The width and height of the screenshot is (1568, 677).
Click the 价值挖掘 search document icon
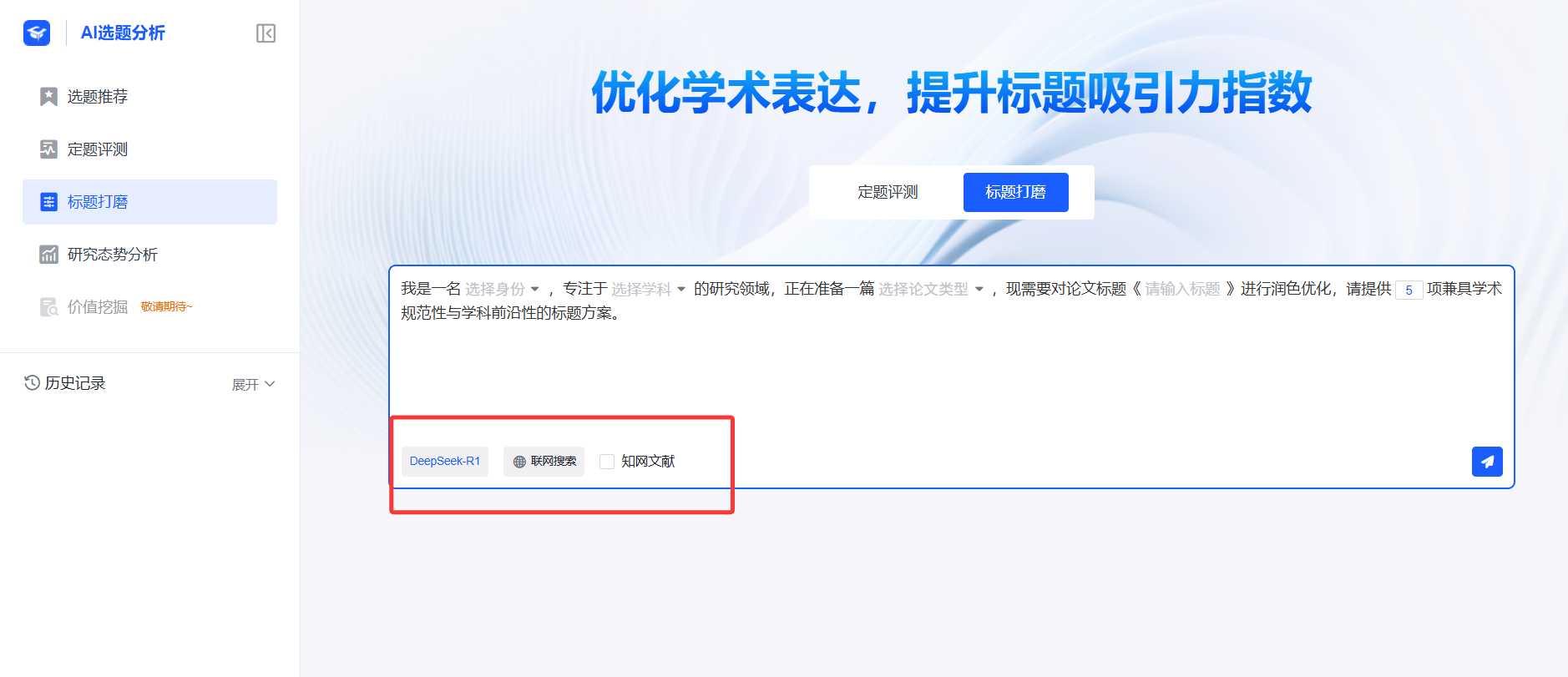[48, 307]
